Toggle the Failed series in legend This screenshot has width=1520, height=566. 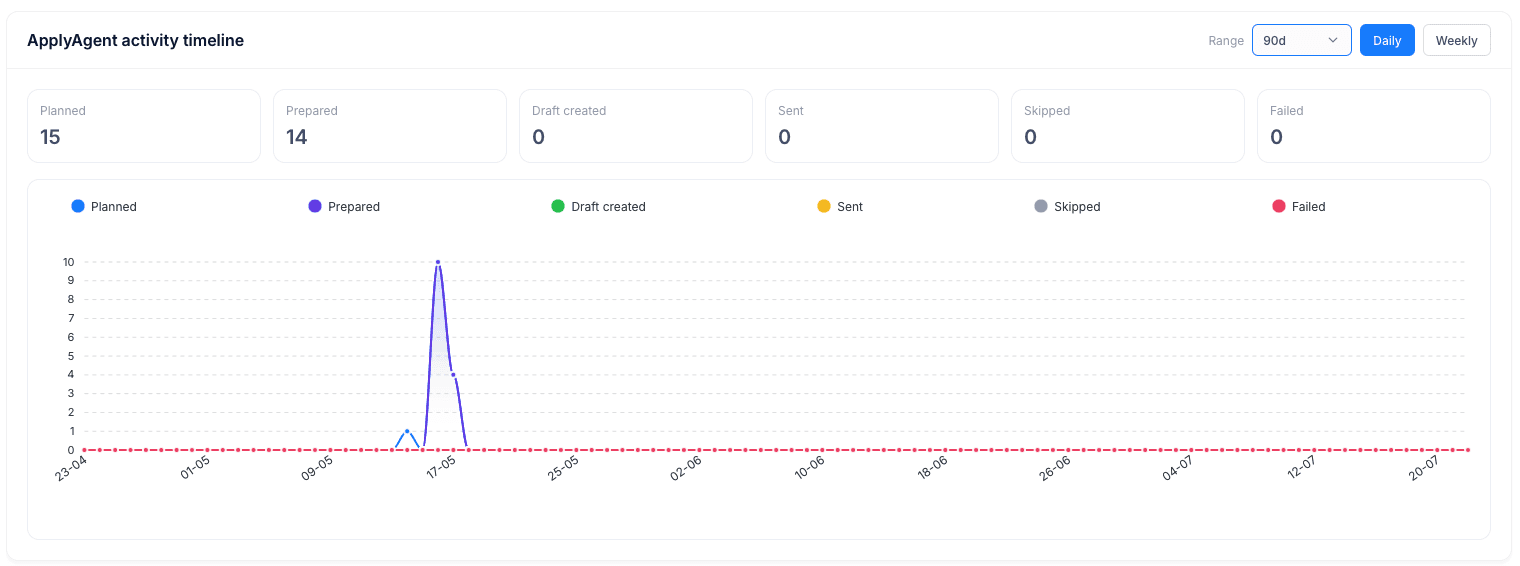coord(1298,206)
